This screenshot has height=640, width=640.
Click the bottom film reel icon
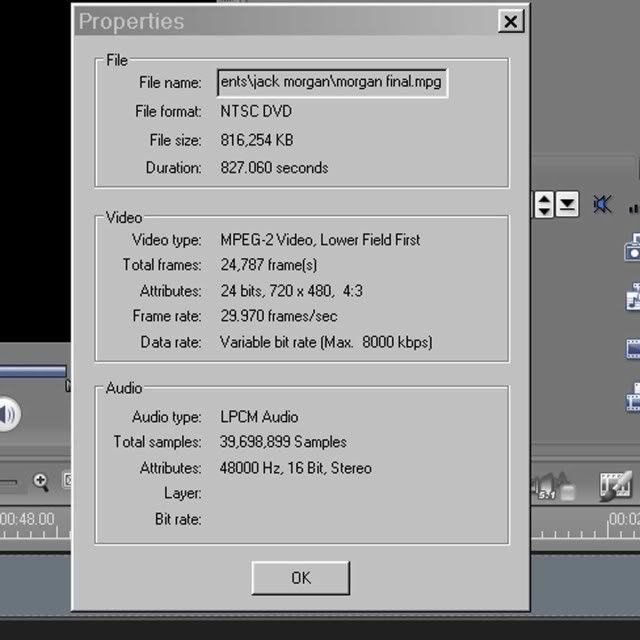point(633,397)
